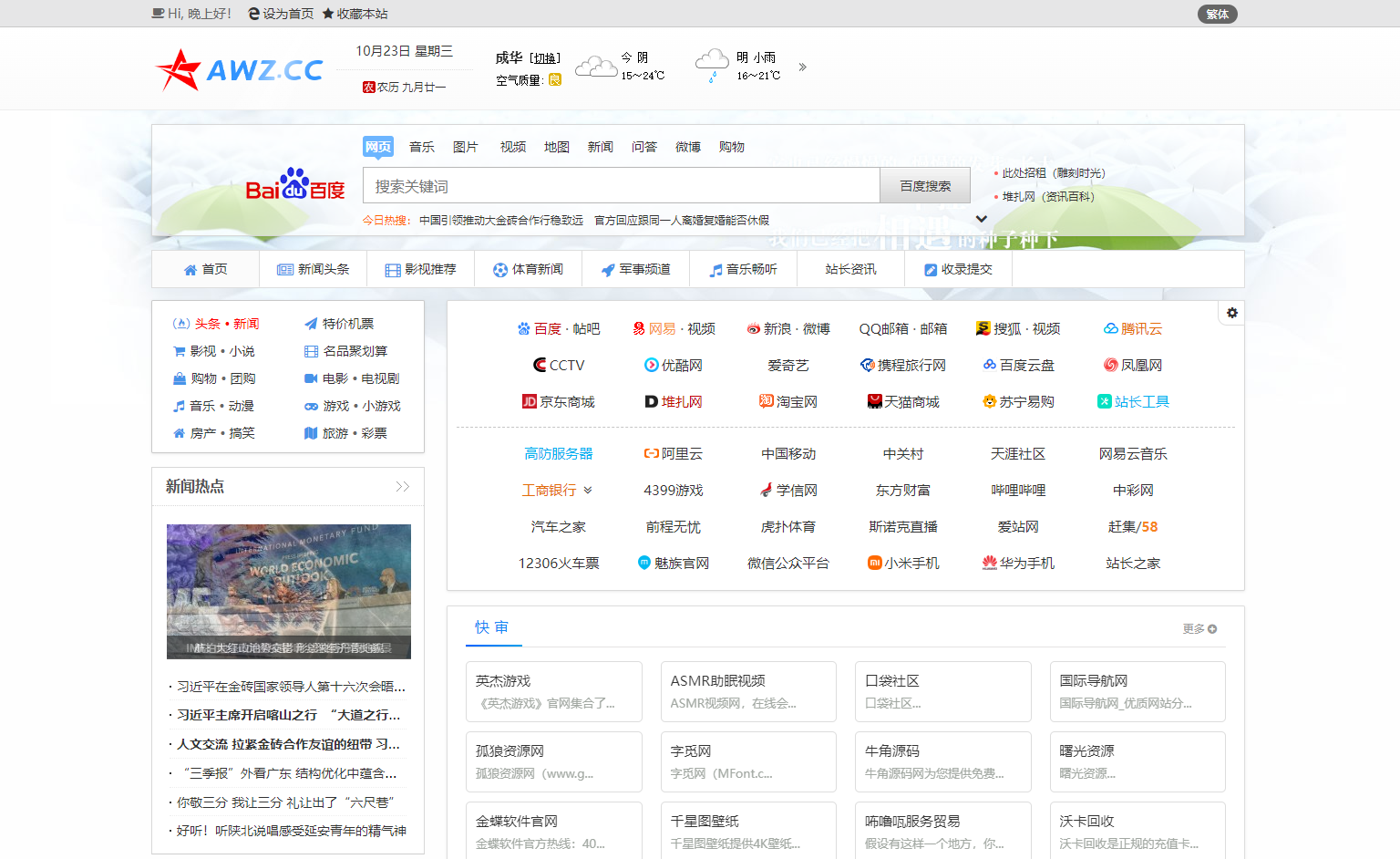1400x859 pixels.
Task: Click 优酷网 play icon link
Action: 652,365
